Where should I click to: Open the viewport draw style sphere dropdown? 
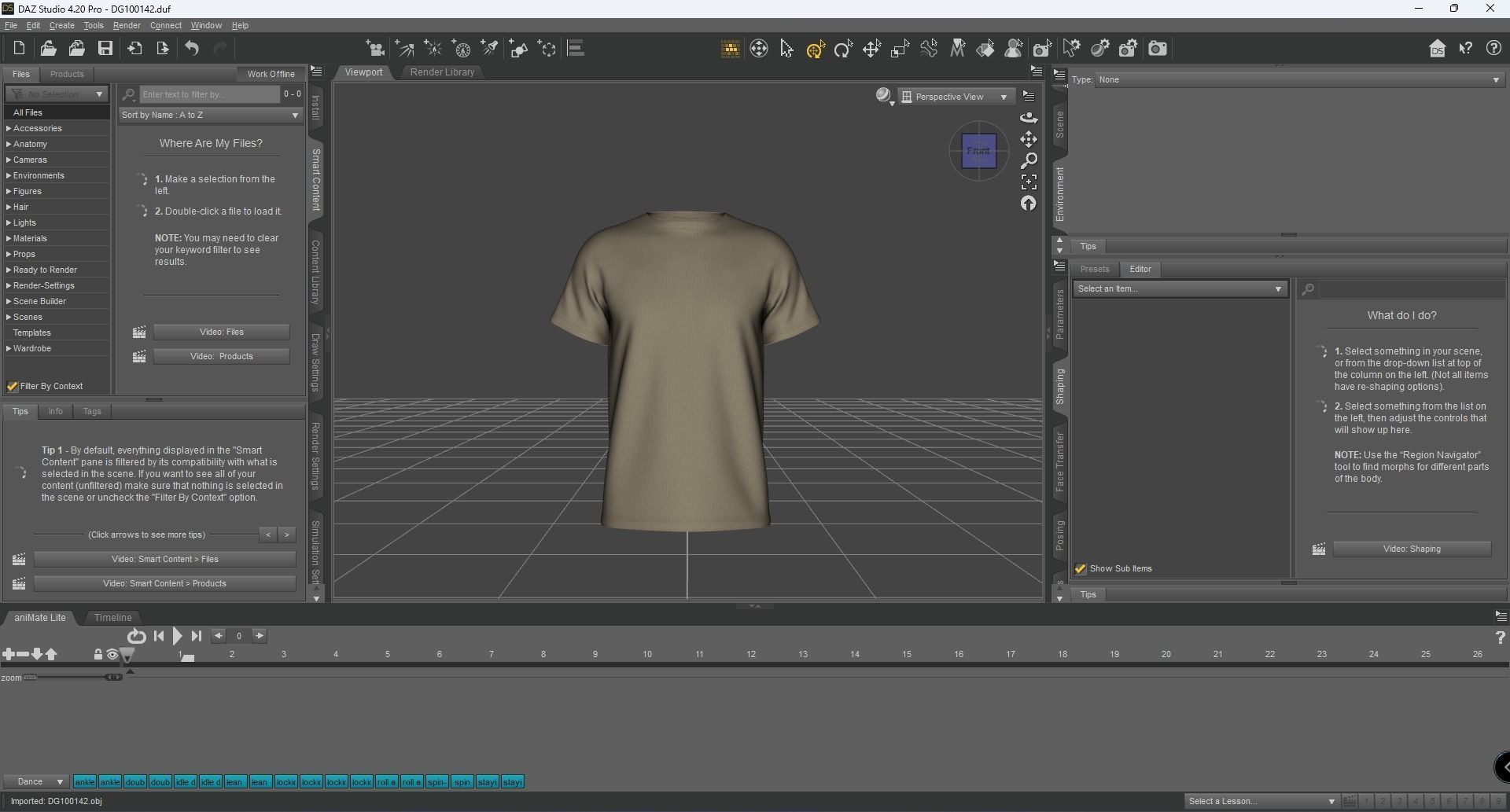coord(885,96)
